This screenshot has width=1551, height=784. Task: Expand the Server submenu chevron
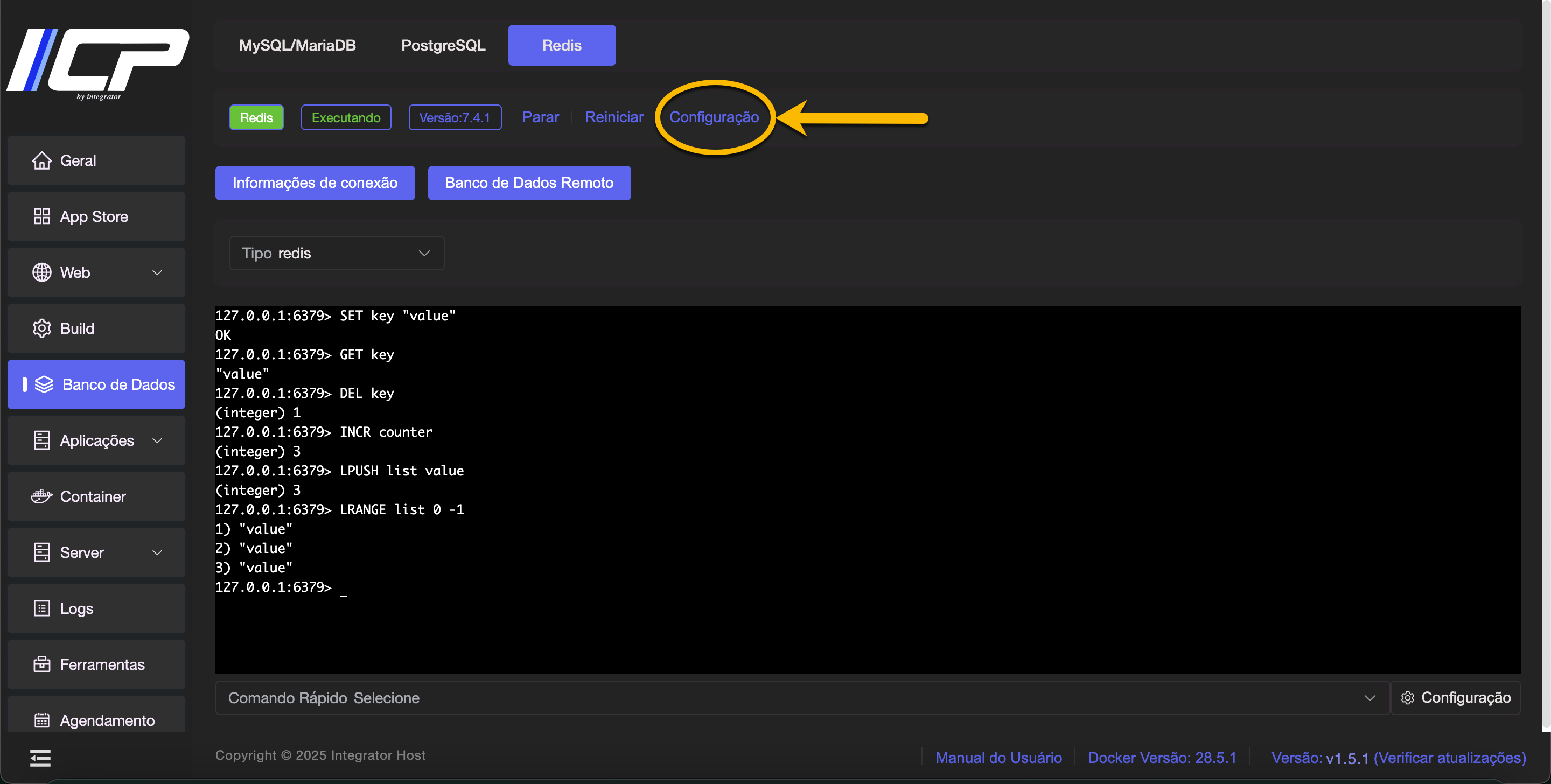pos(157,553)
